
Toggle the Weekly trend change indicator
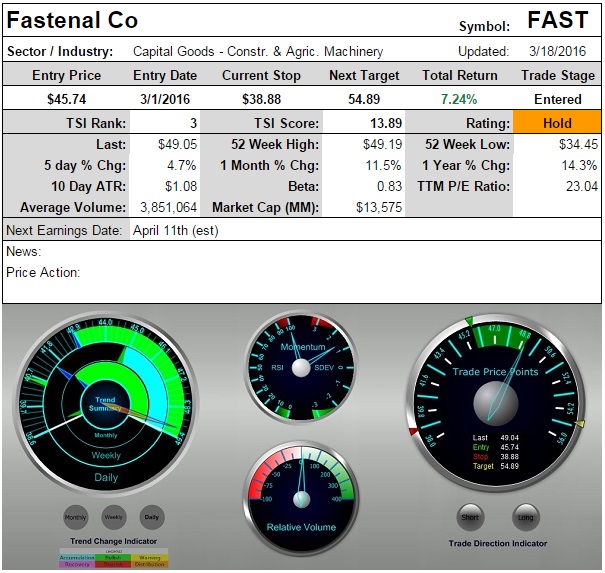tap(113, 517)
